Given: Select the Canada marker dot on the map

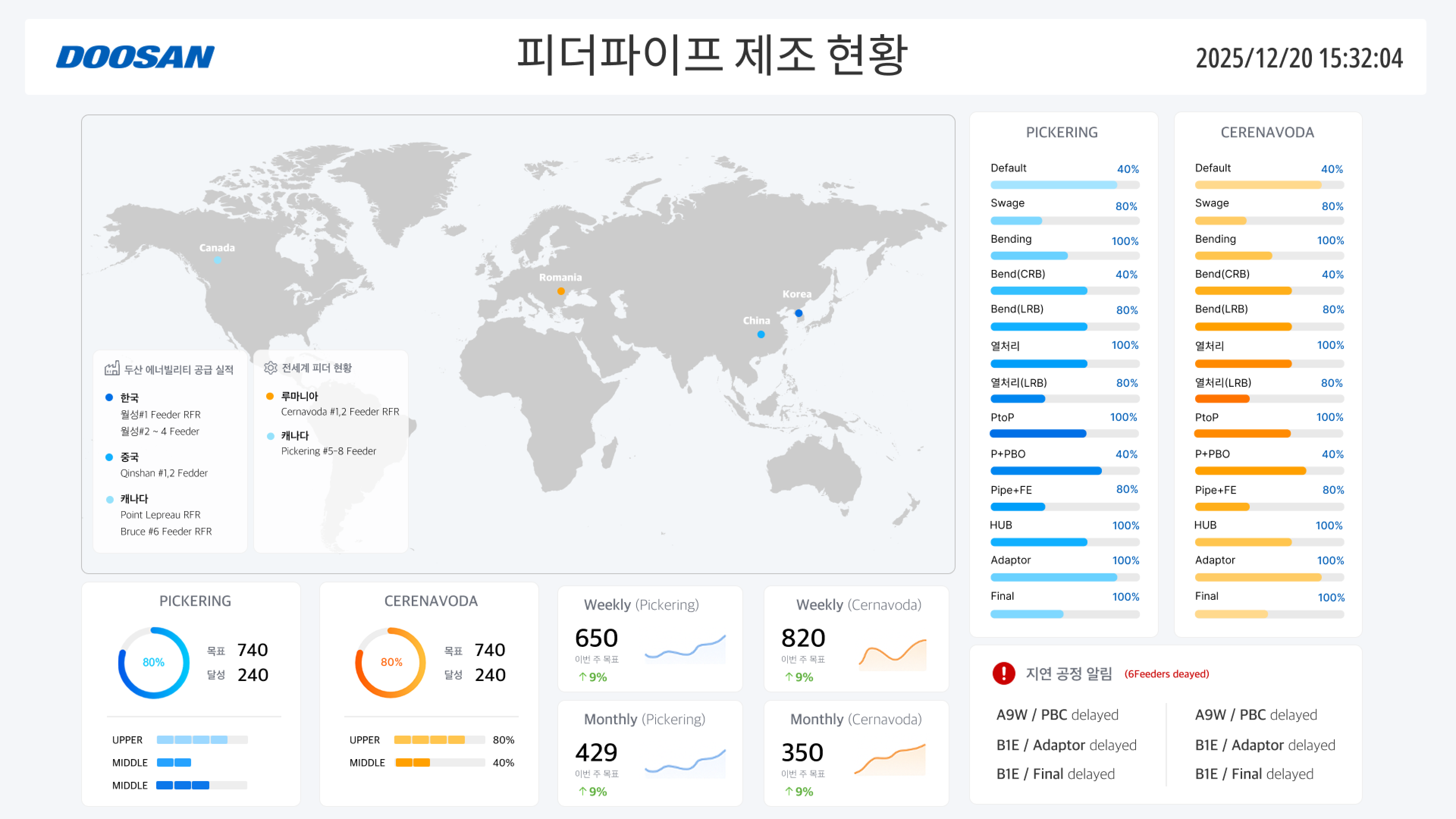Looking at the screenshot, I should pos(217,260).
